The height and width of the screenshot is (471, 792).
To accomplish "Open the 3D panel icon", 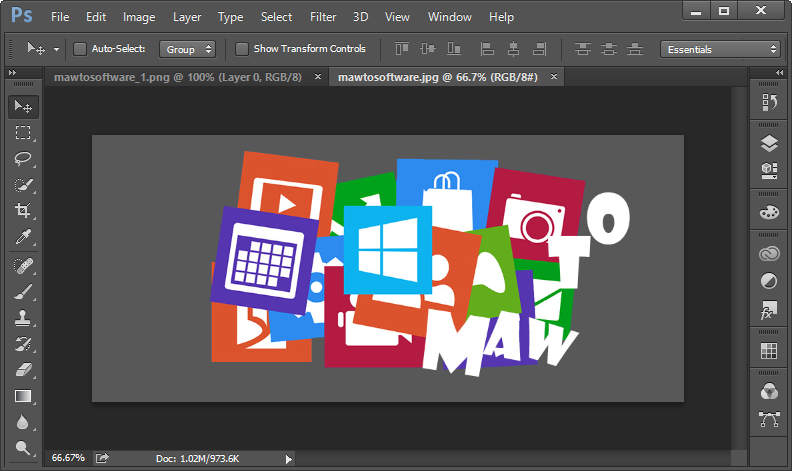I will coord(769,170).
